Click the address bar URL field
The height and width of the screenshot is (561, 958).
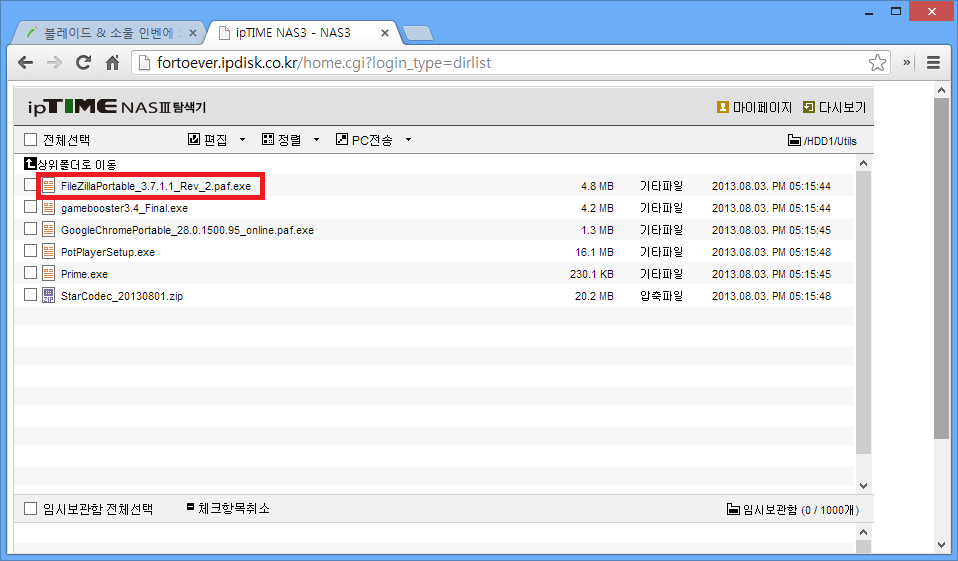[500, 63]
